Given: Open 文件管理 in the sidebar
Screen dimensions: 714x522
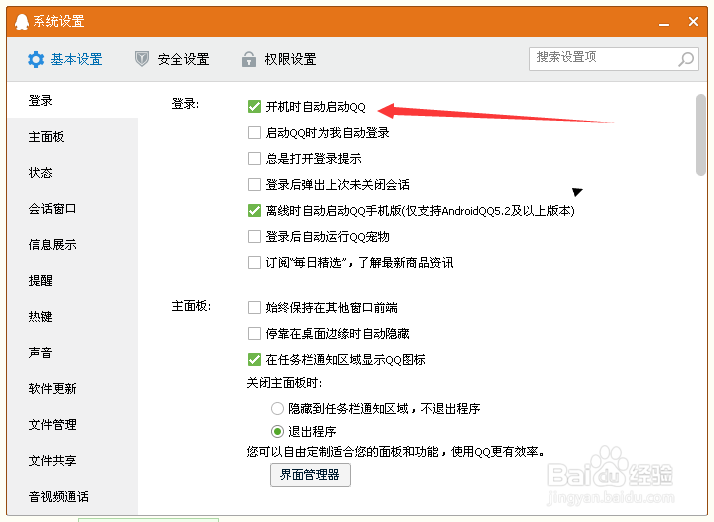Looking at the screenshot, I should (x=72, y=425).
